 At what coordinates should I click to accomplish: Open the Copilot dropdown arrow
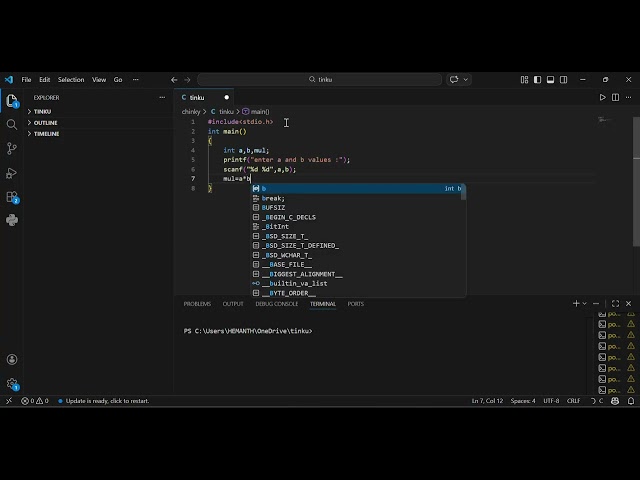click(465, 80)
